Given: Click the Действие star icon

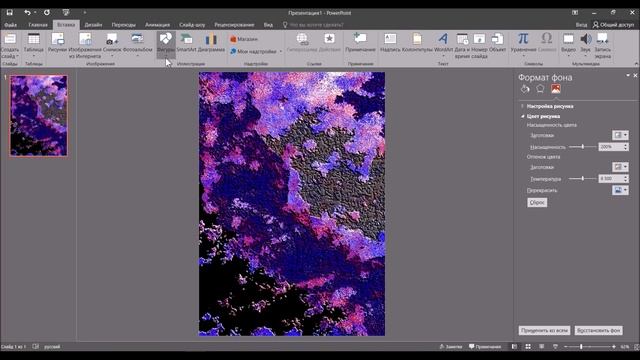Looking at the screenshot, I should [x=329, y=43].
